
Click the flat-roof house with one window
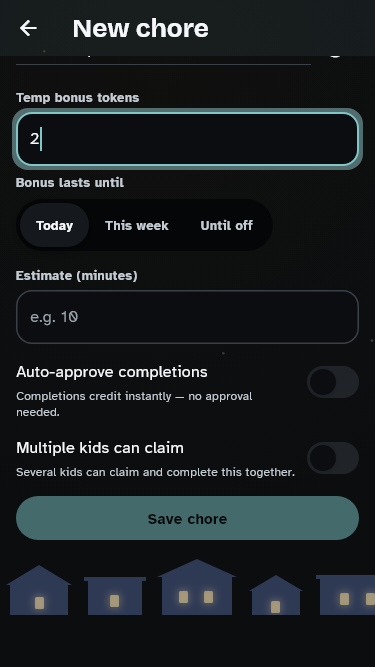point(115,596)
